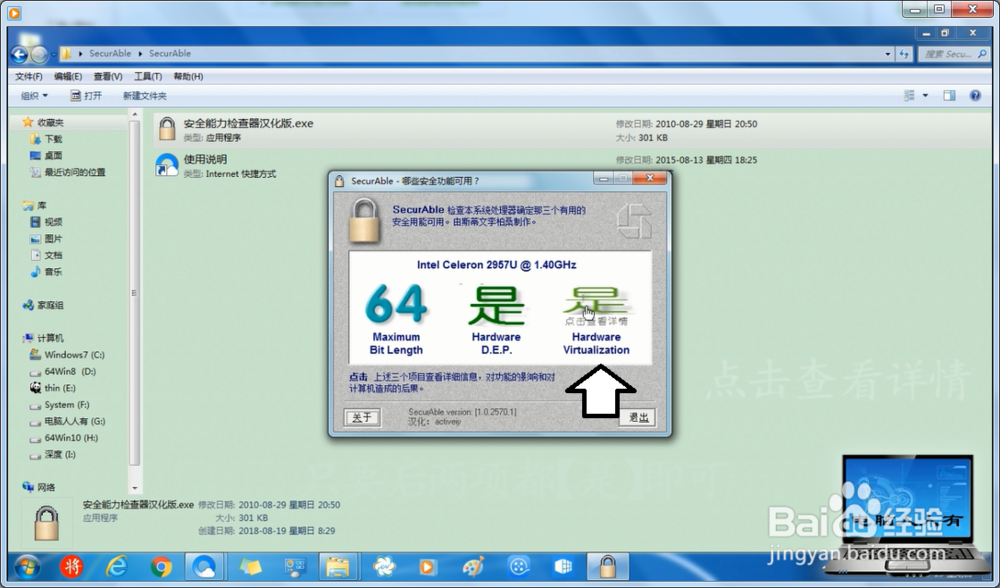This screenshot has height=588, width=1000.
Task: Select drive 64Win8 (D:)
Action: coord(70,371)
